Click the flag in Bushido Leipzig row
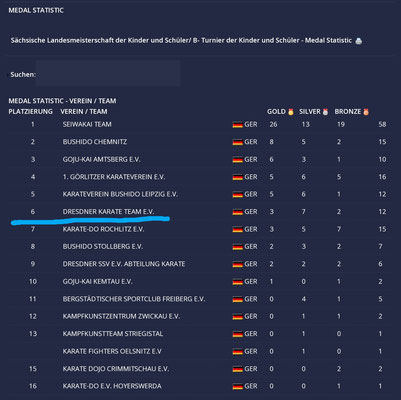This screenshot has width=401, height=400. (x=238, y=194)
